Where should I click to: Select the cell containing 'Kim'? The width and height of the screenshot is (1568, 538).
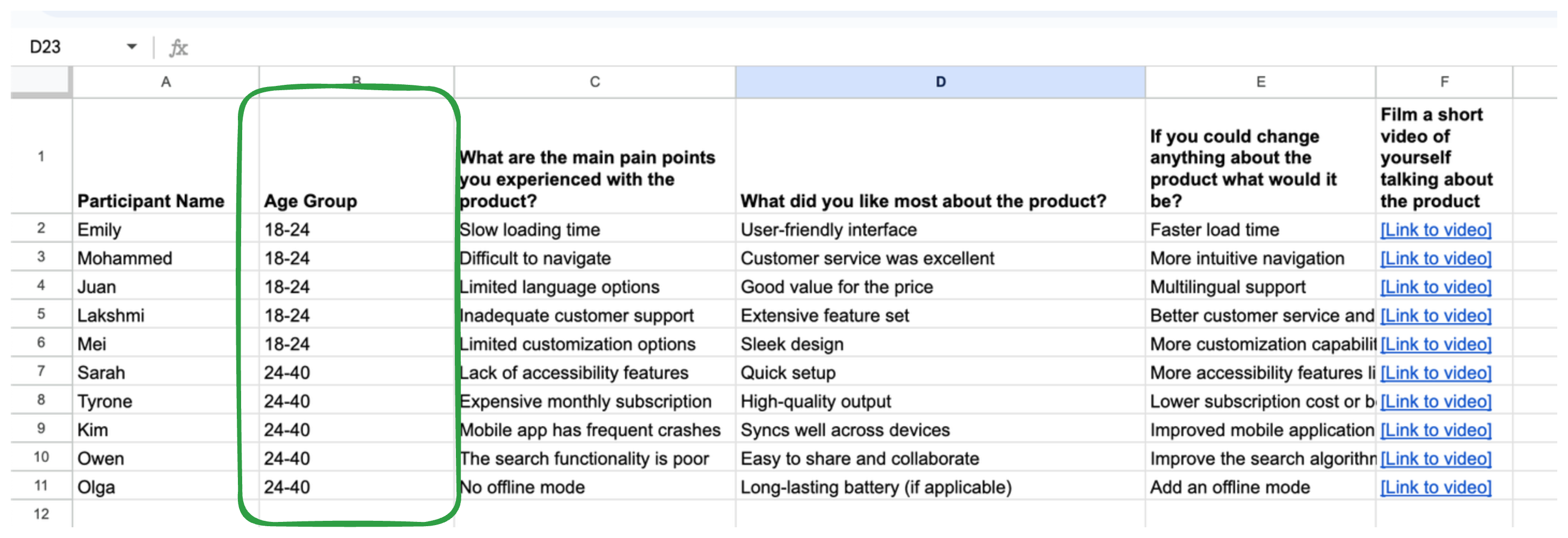(165, 428)
